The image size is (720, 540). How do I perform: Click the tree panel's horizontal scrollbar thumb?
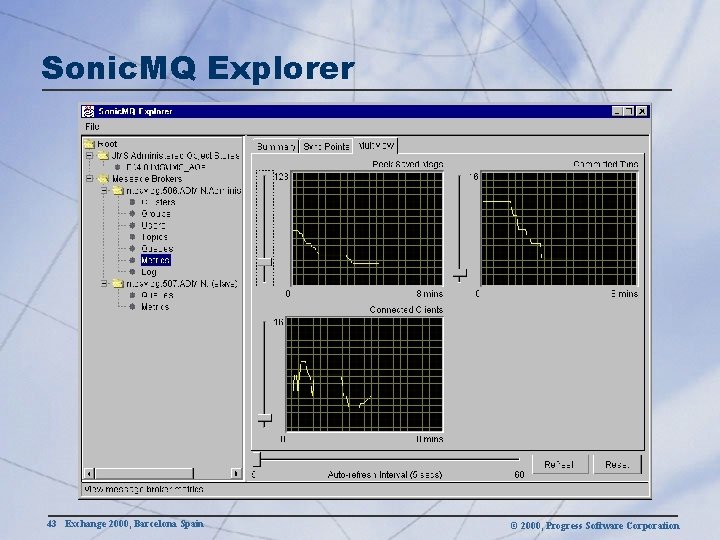tap(144, 473)
